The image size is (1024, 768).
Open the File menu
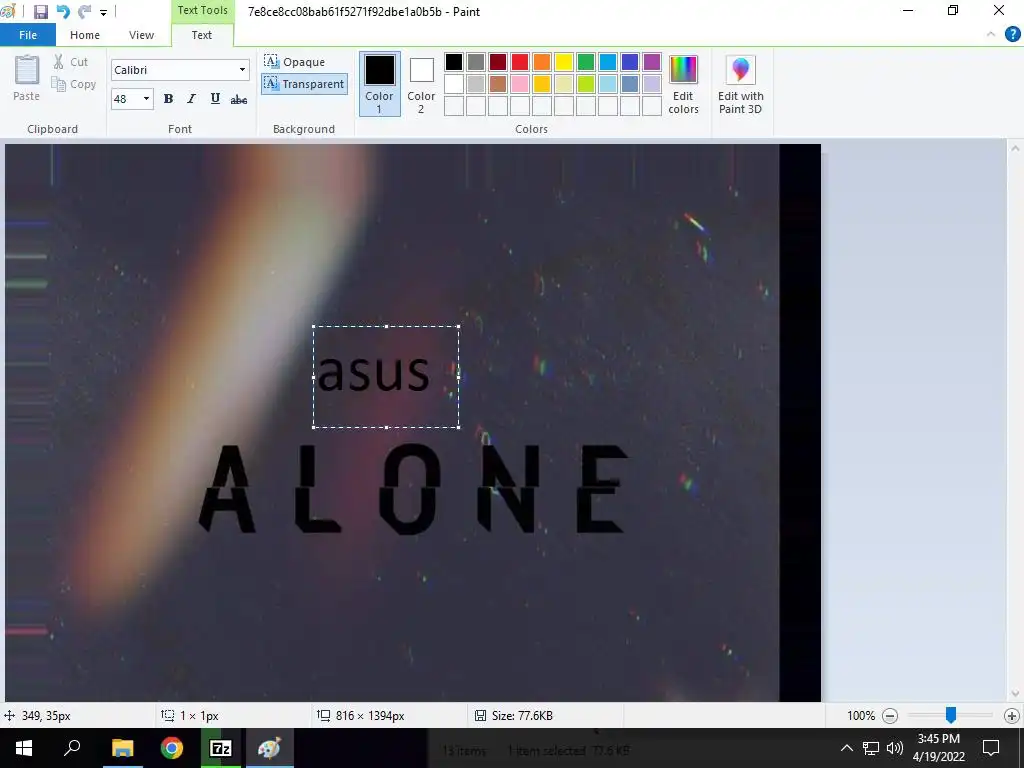click(x=28, y=35)
